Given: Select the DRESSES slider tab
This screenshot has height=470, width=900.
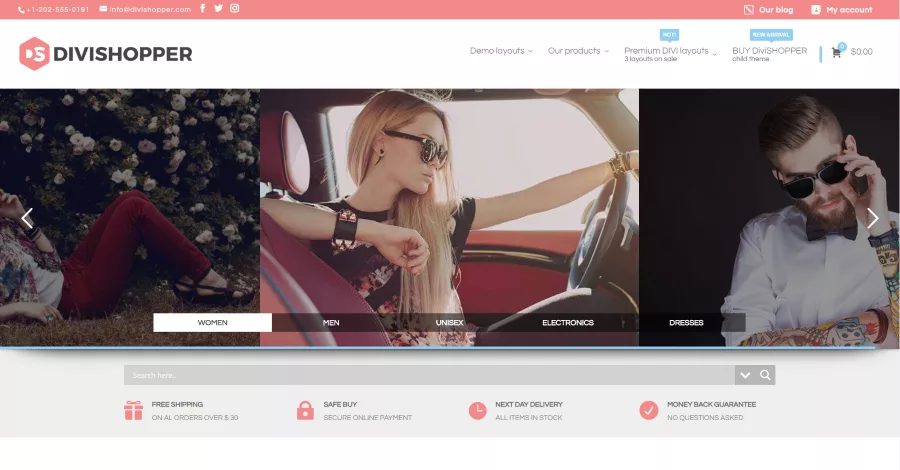Looking at the screenshot, I should click(686, 323).
